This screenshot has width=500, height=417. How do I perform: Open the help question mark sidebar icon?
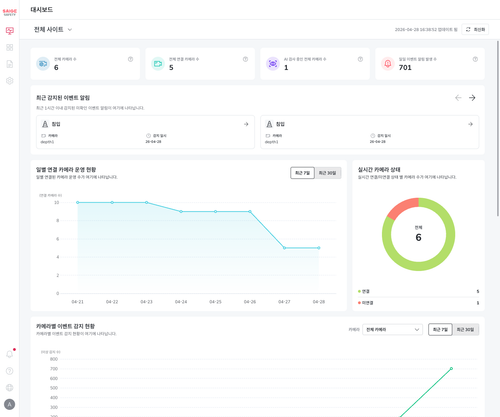(10, 371)
